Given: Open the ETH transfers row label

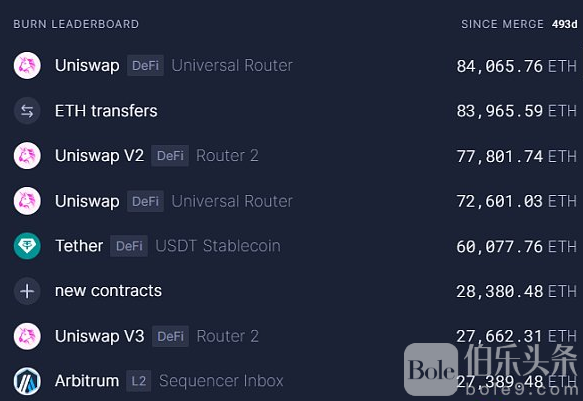Looking at the screenshot, I should (x=106, y=111).
